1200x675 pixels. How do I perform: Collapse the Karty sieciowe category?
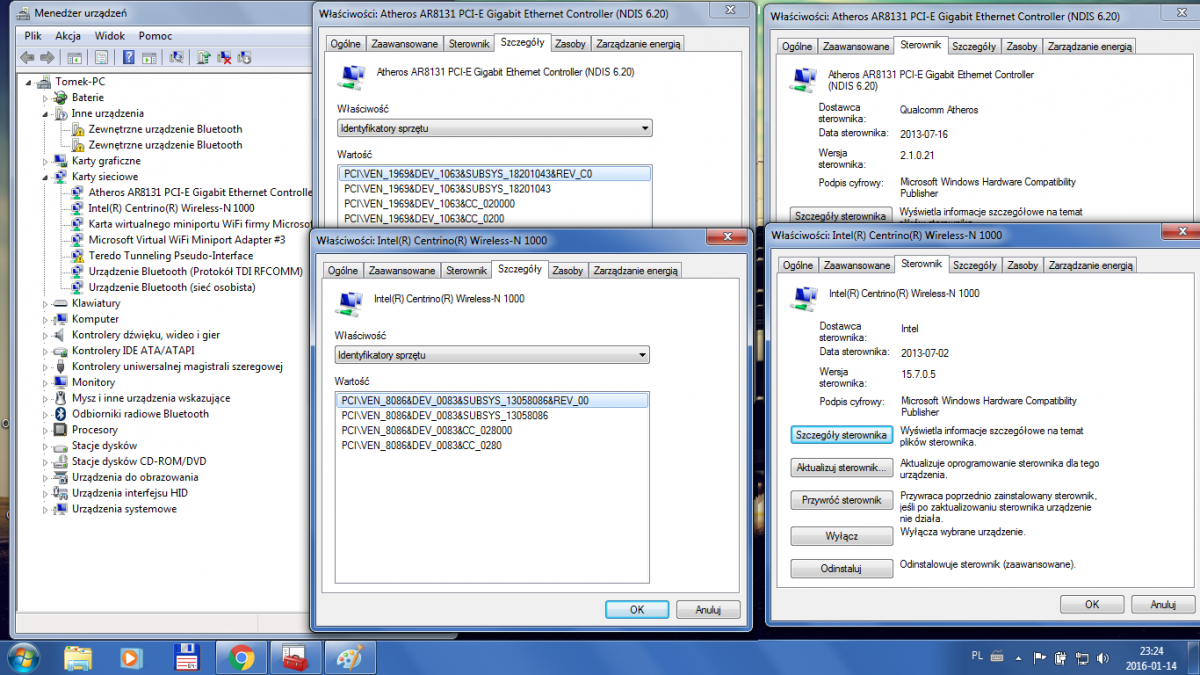click(x=45, y=177)
